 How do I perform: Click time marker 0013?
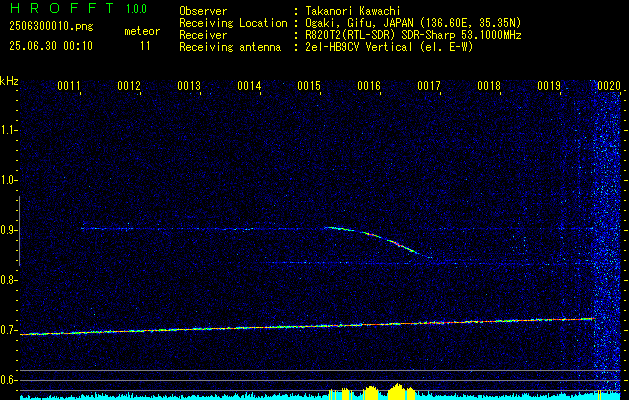click(x=189, y=86)
